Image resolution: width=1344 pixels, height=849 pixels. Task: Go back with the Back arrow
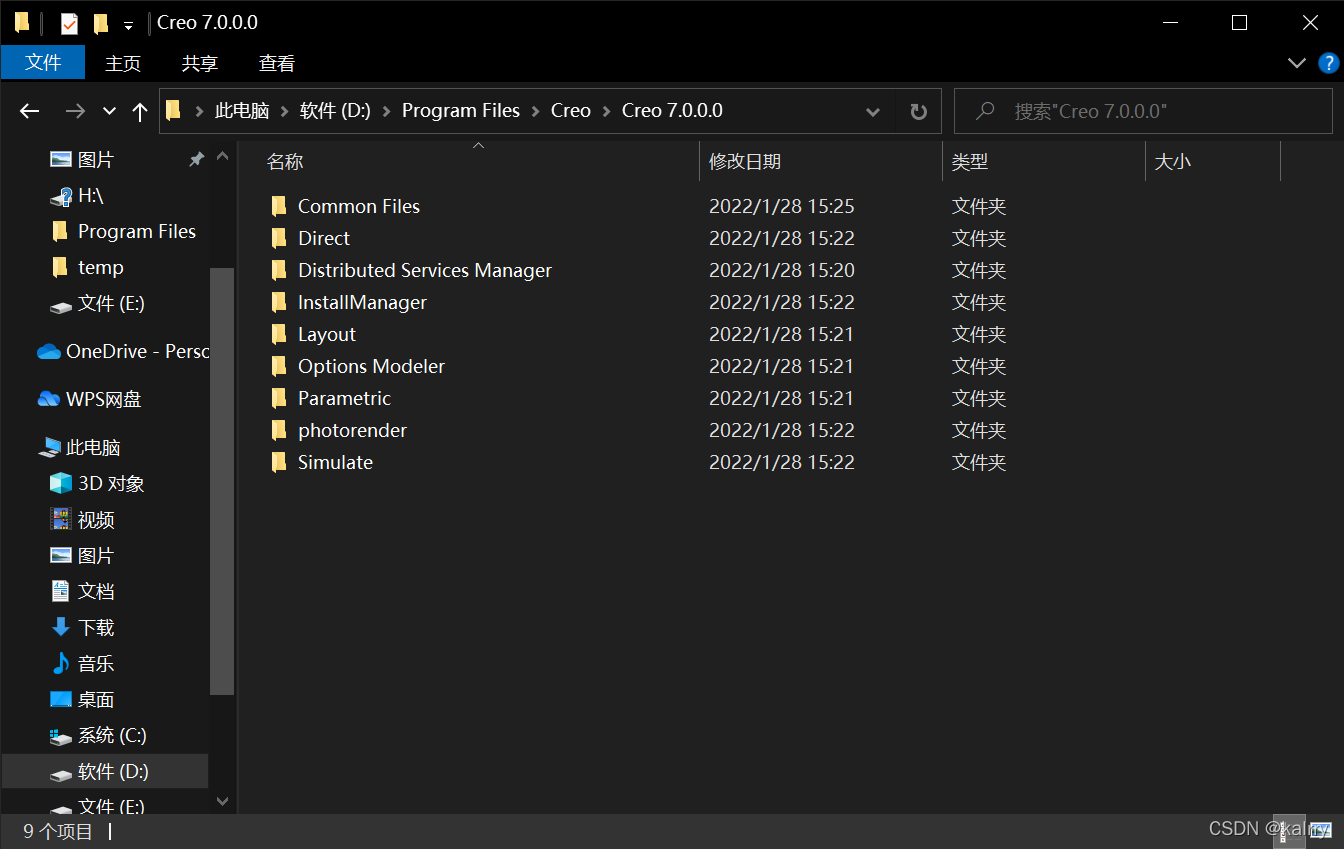pyautogui.click(x=30, y=111)
